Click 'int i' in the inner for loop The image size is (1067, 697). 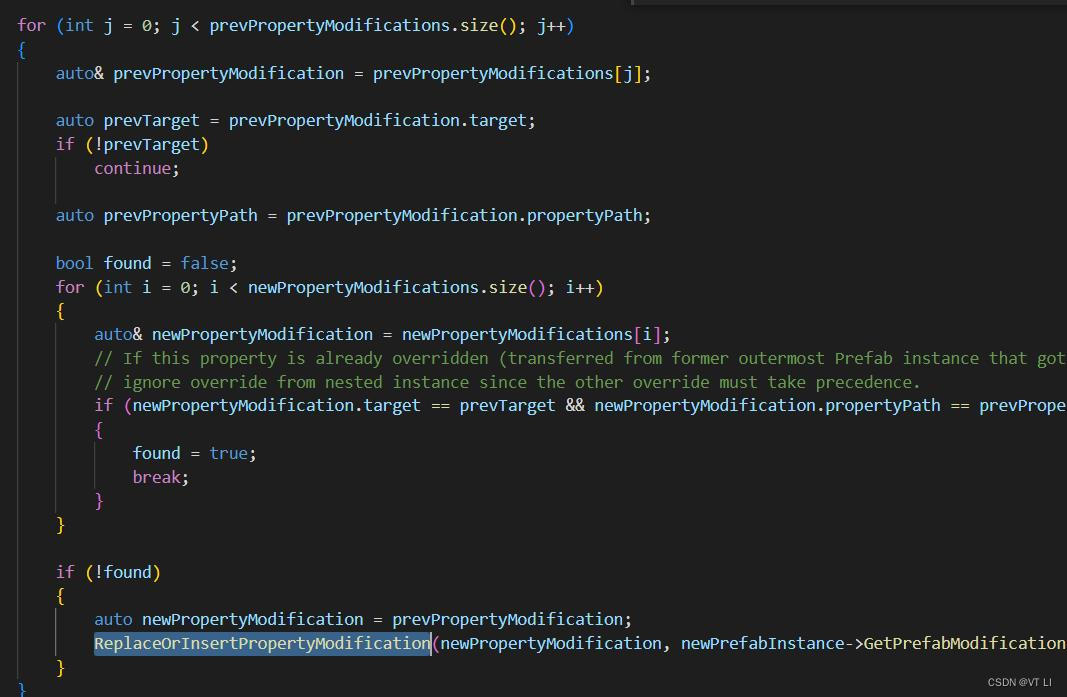(127, 287)
